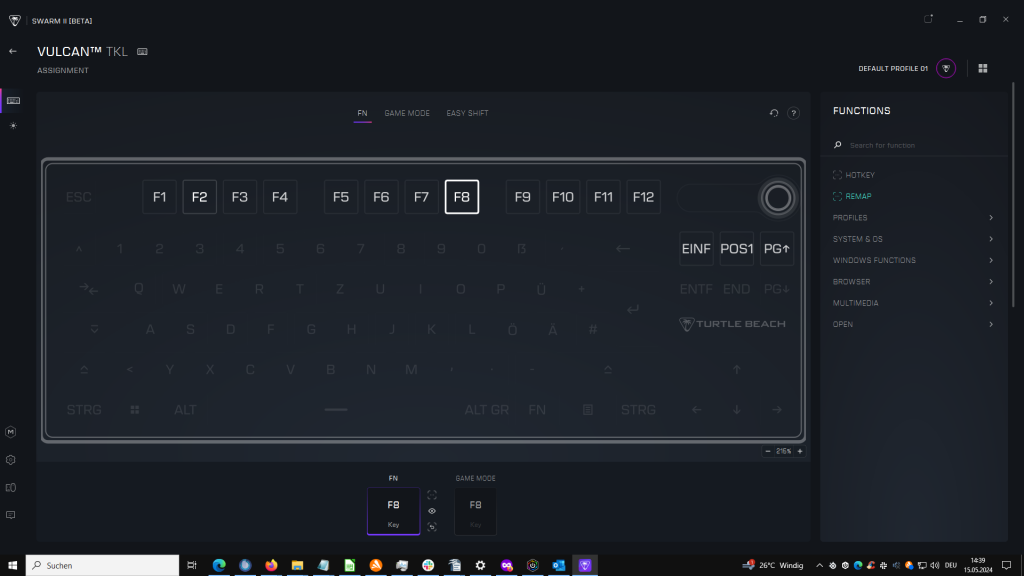Toggle the eye icon beside FN F8 slot
Viewport: 1024px width, 576px height.
(x=432, y=511)
